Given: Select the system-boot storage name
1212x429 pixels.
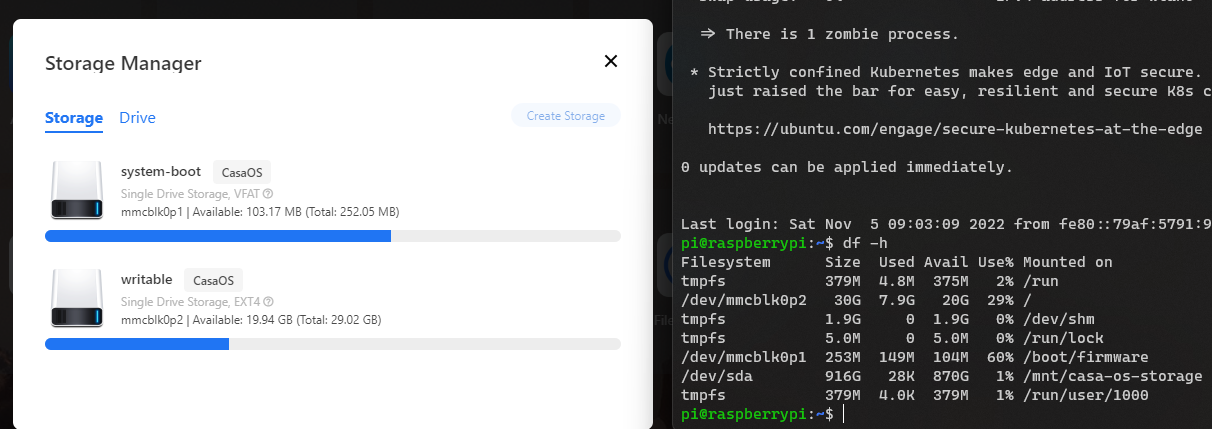Looking at the screenshot, I should tap(161, 171).
